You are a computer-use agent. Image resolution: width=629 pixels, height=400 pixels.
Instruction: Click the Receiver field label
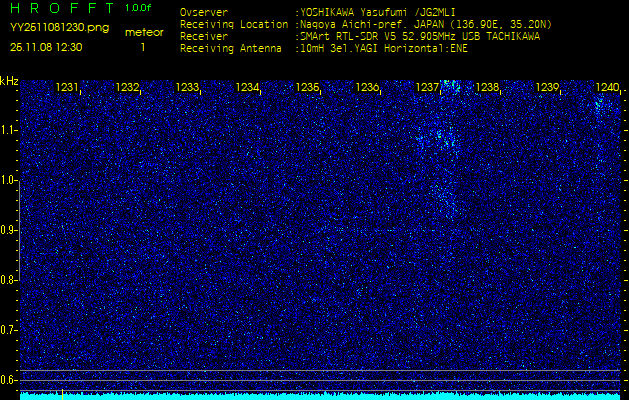(204, 37)
